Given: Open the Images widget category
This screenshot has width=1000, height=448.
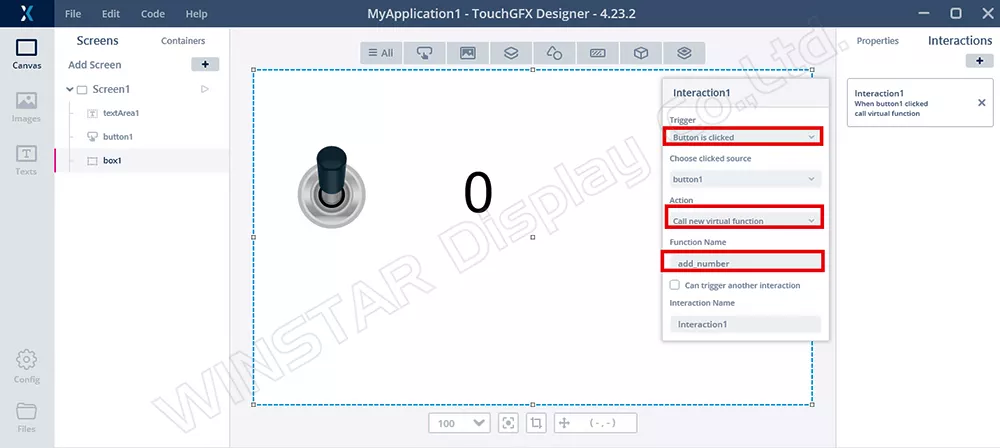Looking at the screenshot, I should [x=467, y=53].
